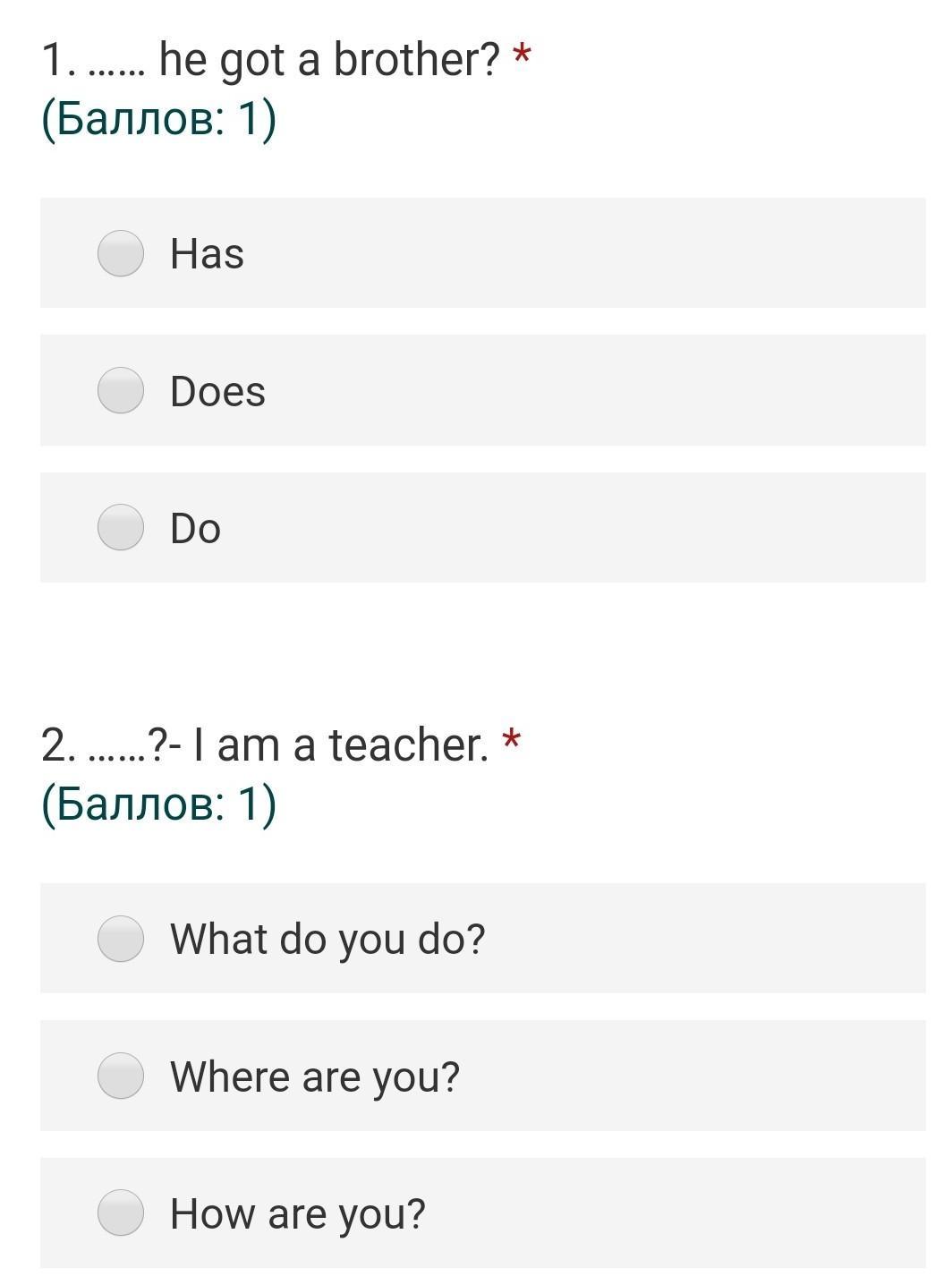Click the dotted blank in question 1
The width and height of the screenshot is (952, 1285).
[117, 70]
